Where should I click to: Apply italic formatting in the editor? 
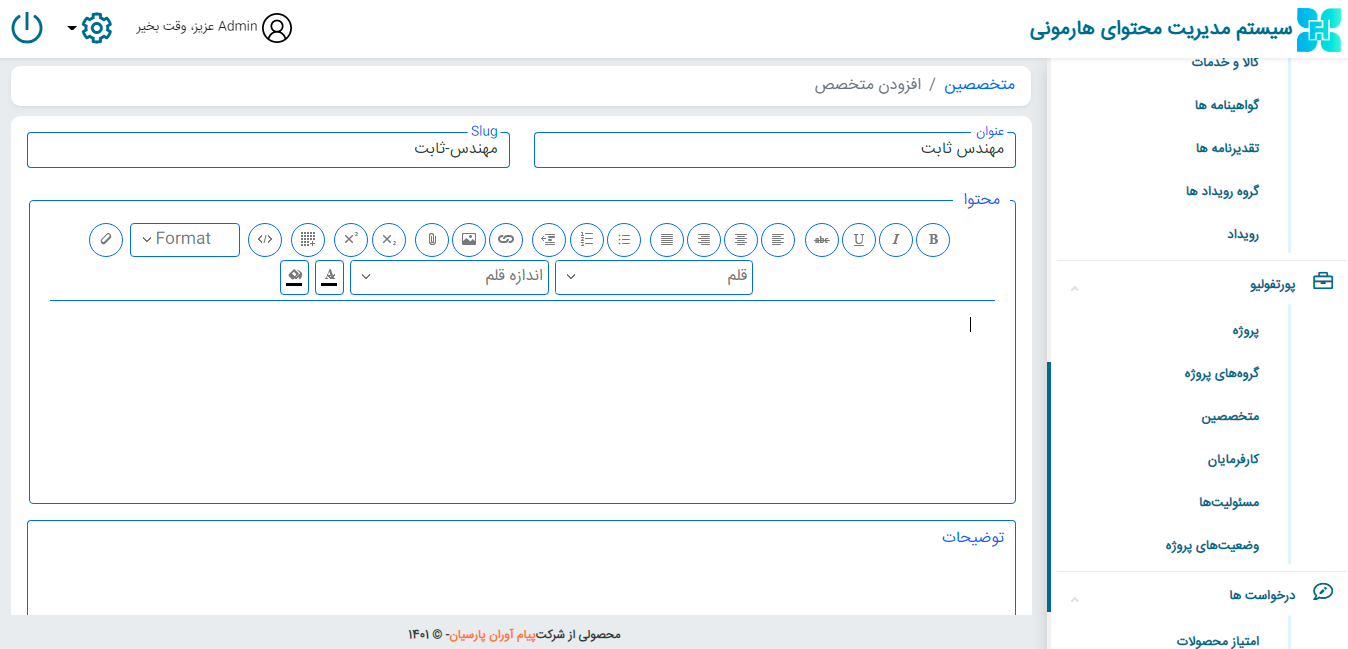896,240
